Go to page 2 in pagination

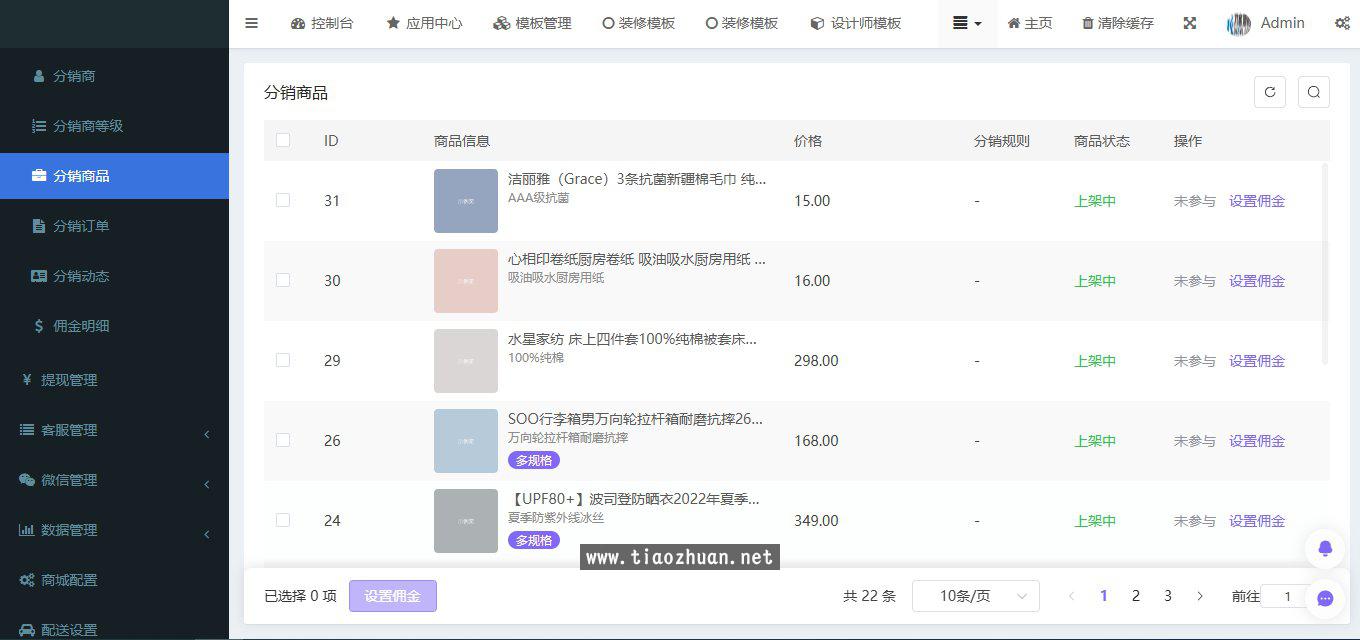[1135, 596]
